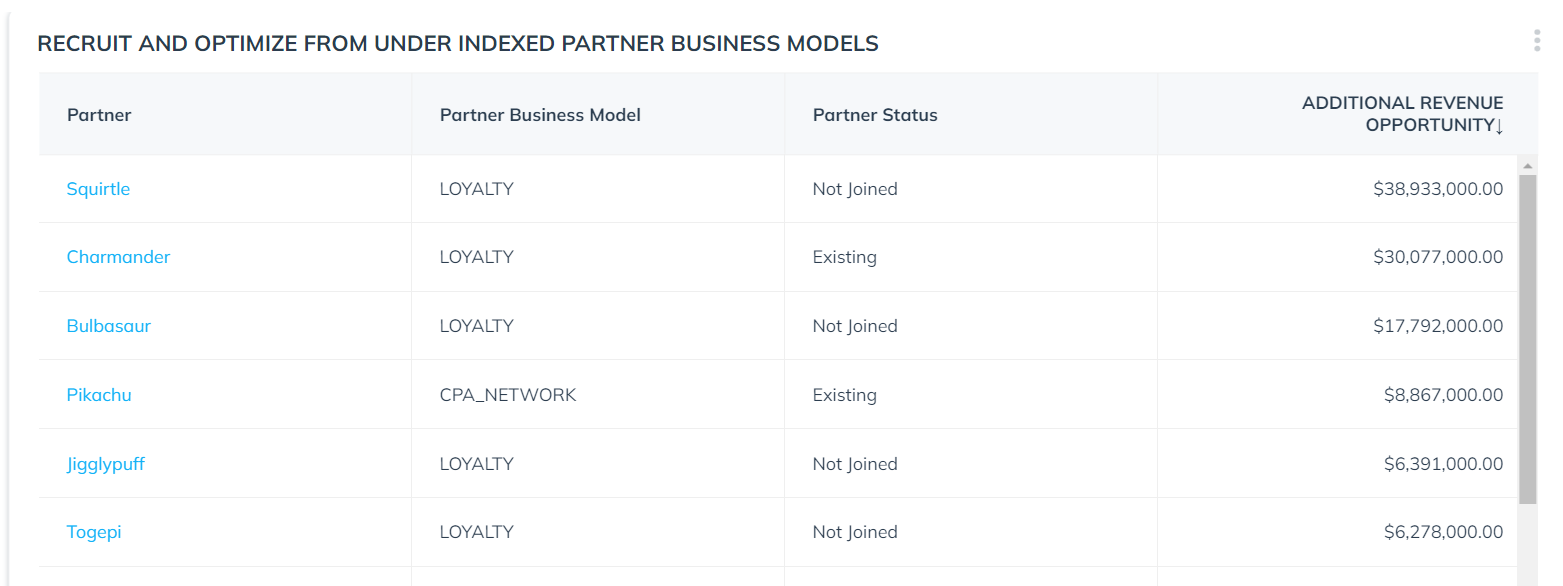1563x586 pixels.
Task: Click the vertical scrollbar thumb
Action: (x=1527, y=340)
